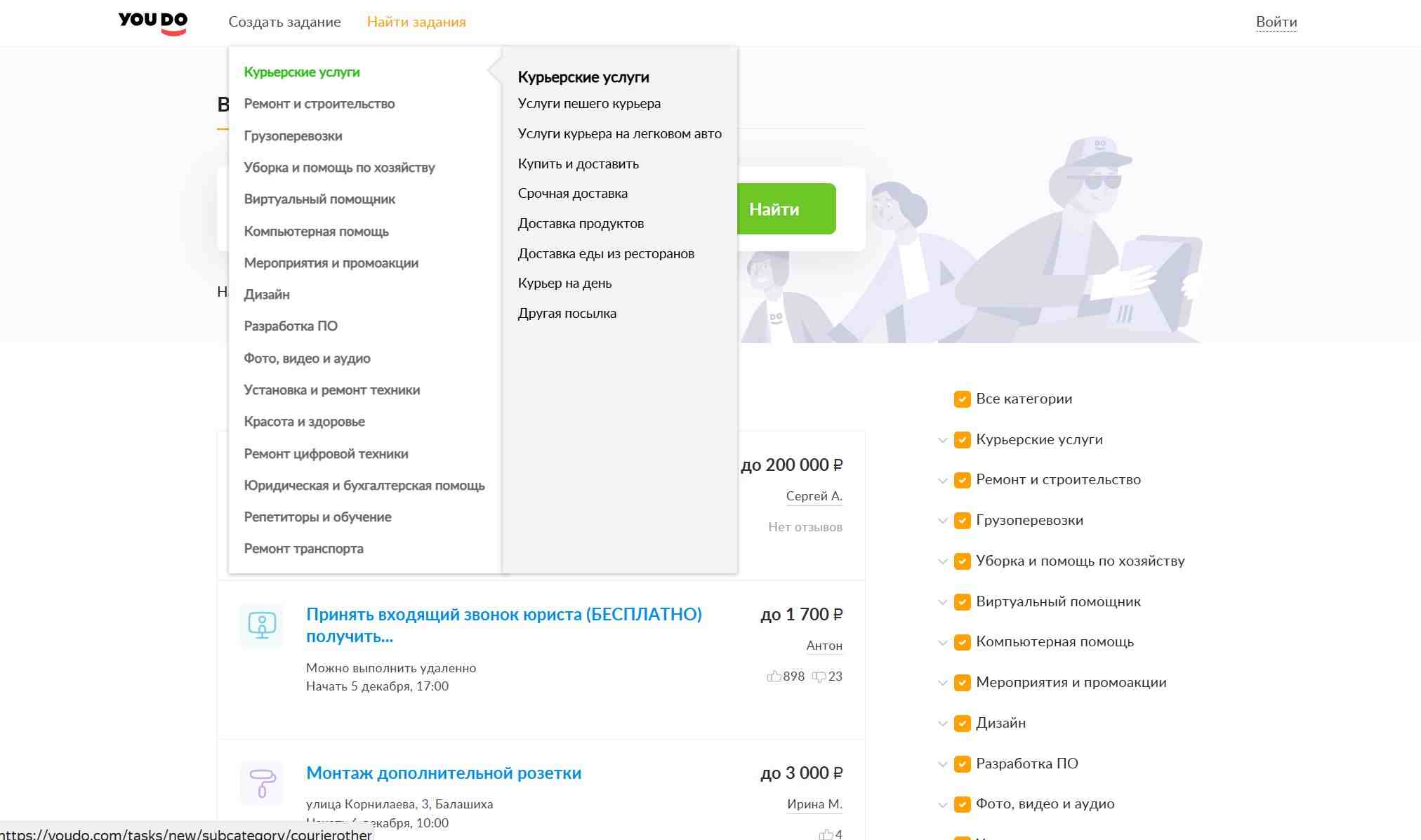Disable the Компьютерная помощь checkbox
Screen dimensions: 1421x840
tap(962, 642)
